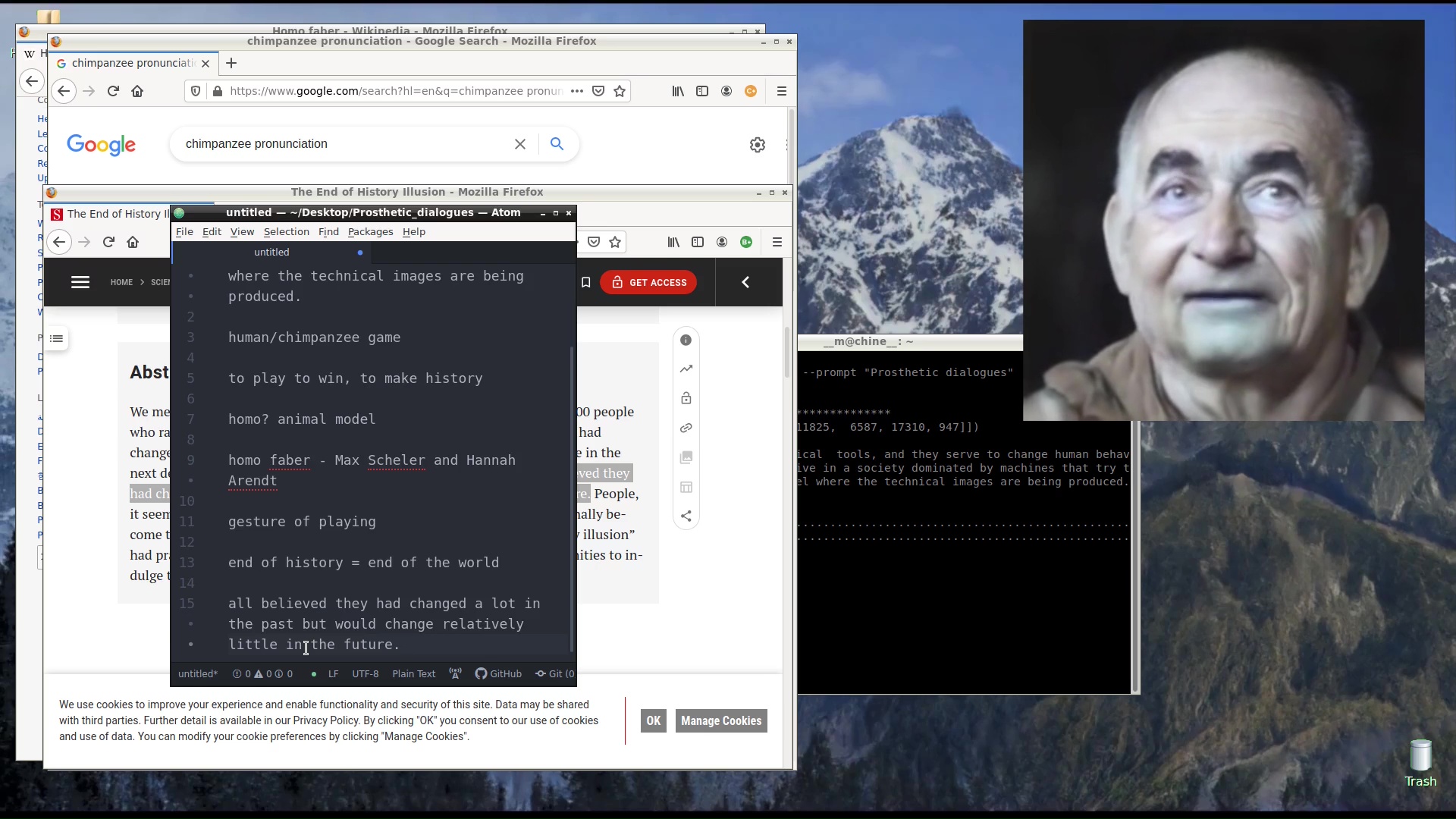Viewport: 1456px width, 819px height.
Task: Open Atom Help menu
Action: click(414, 232)
